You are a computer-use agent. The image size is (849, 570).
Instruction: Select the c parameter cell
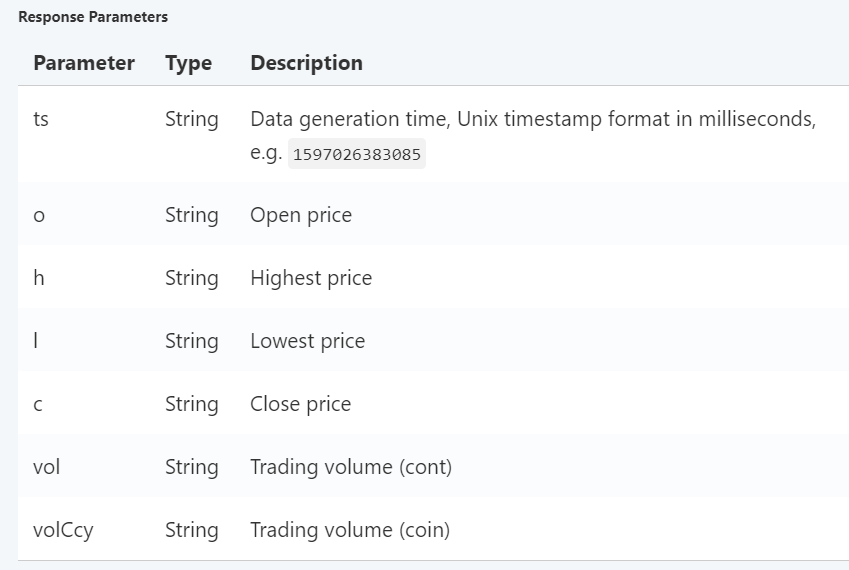click(x=38, y=404)
